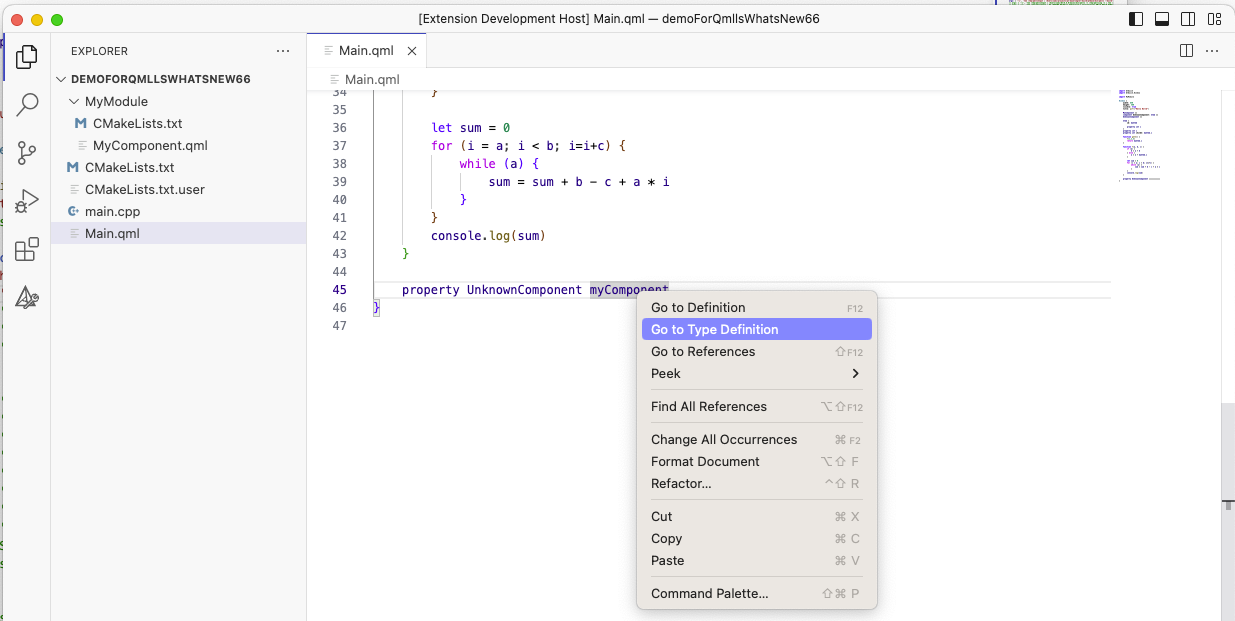Expand the Peek submenu arrow
1235x621 pixels.
tap(855, 373)
